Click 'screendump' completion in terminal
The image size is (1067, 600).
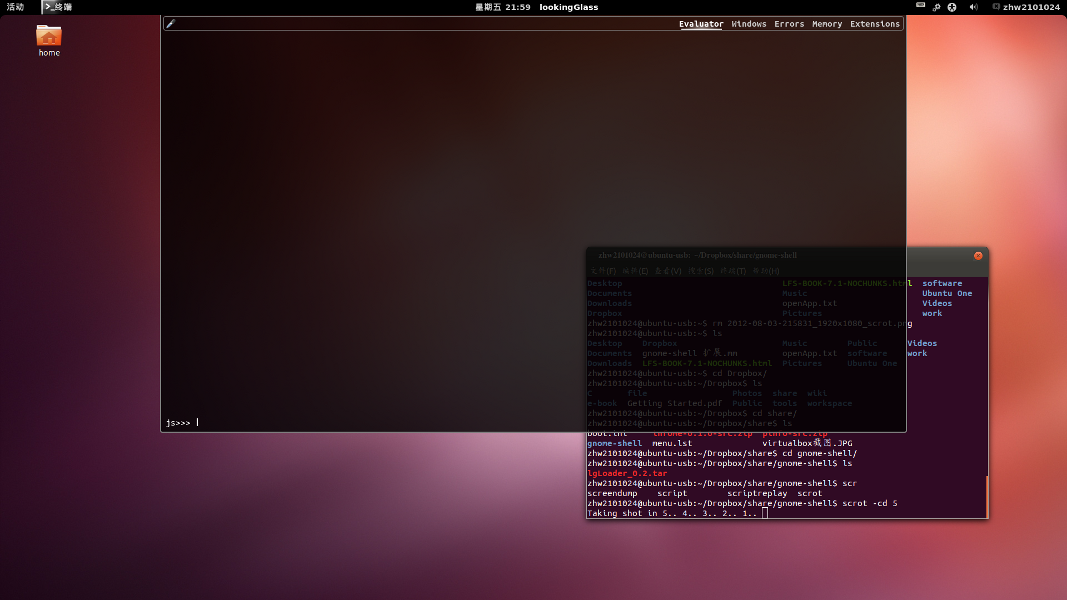tap(612, 493)
